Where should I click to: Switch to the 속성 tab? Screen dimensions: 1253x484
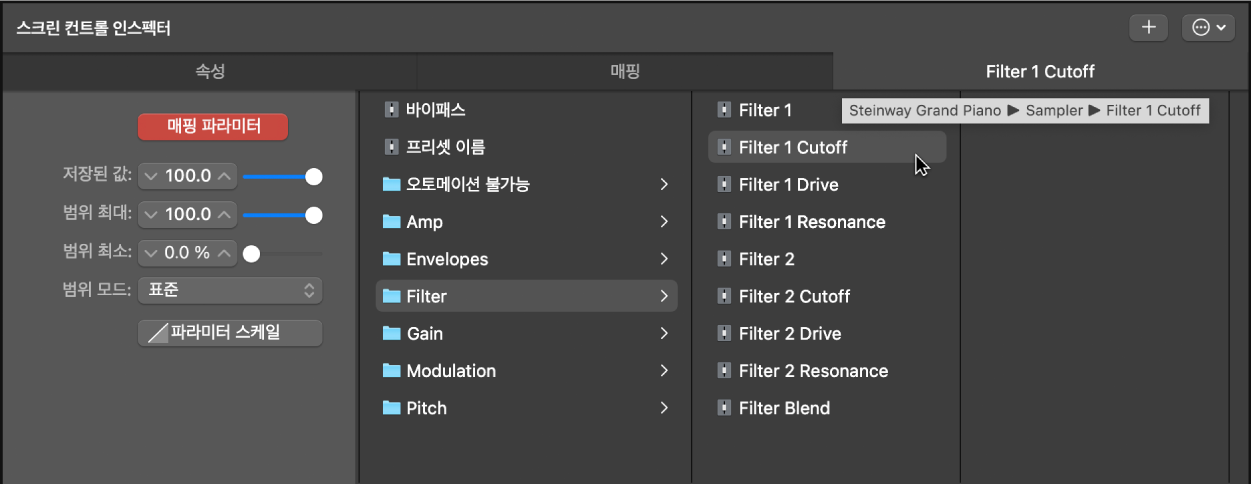click(210, 71)
